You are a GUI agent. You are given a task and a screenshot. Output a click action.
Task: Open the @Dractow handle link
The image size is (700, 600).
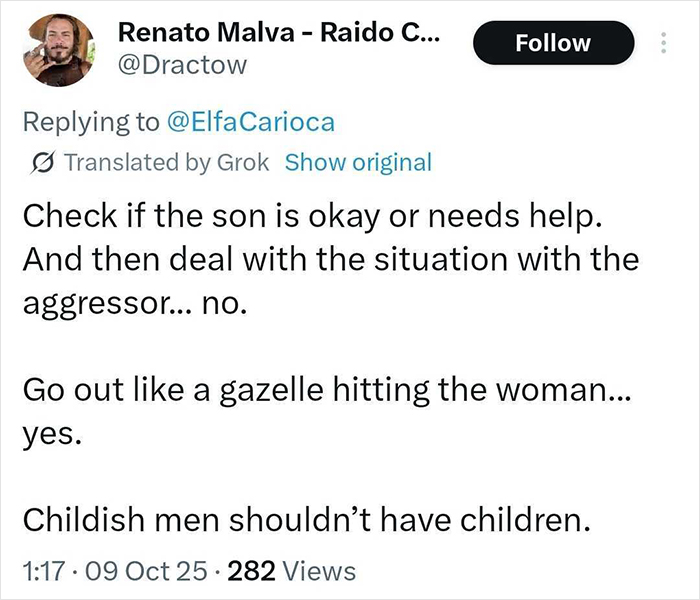click(x=181, y=67)
